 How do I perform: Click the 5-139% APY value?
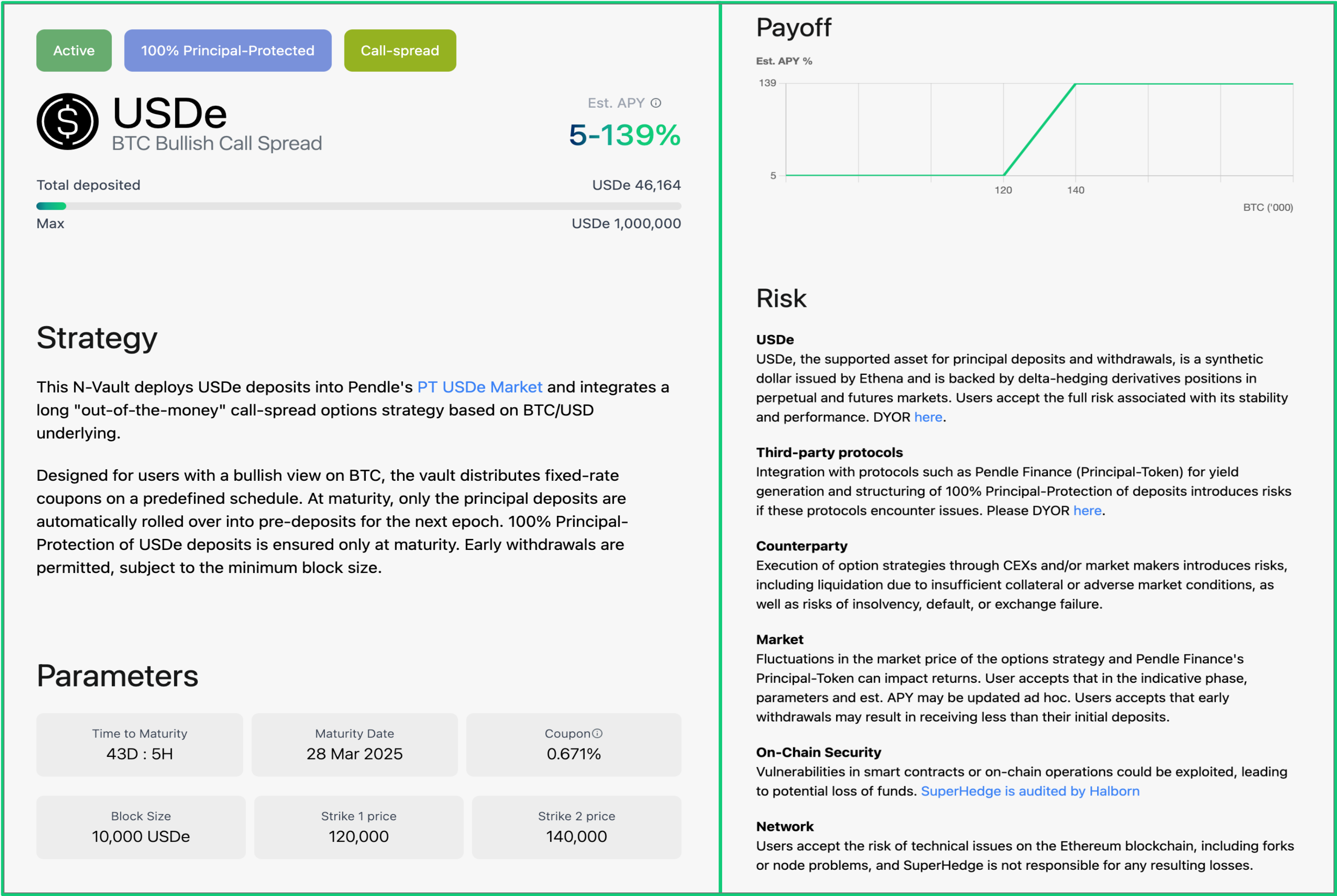(624, 136)
